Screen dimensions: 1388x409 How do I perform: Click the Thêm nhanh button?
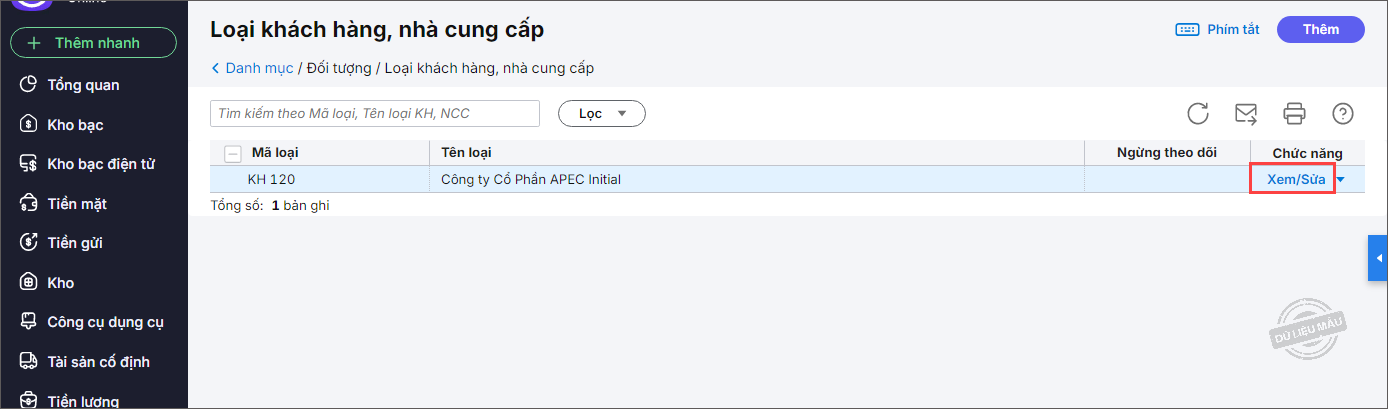coord(93,43)
